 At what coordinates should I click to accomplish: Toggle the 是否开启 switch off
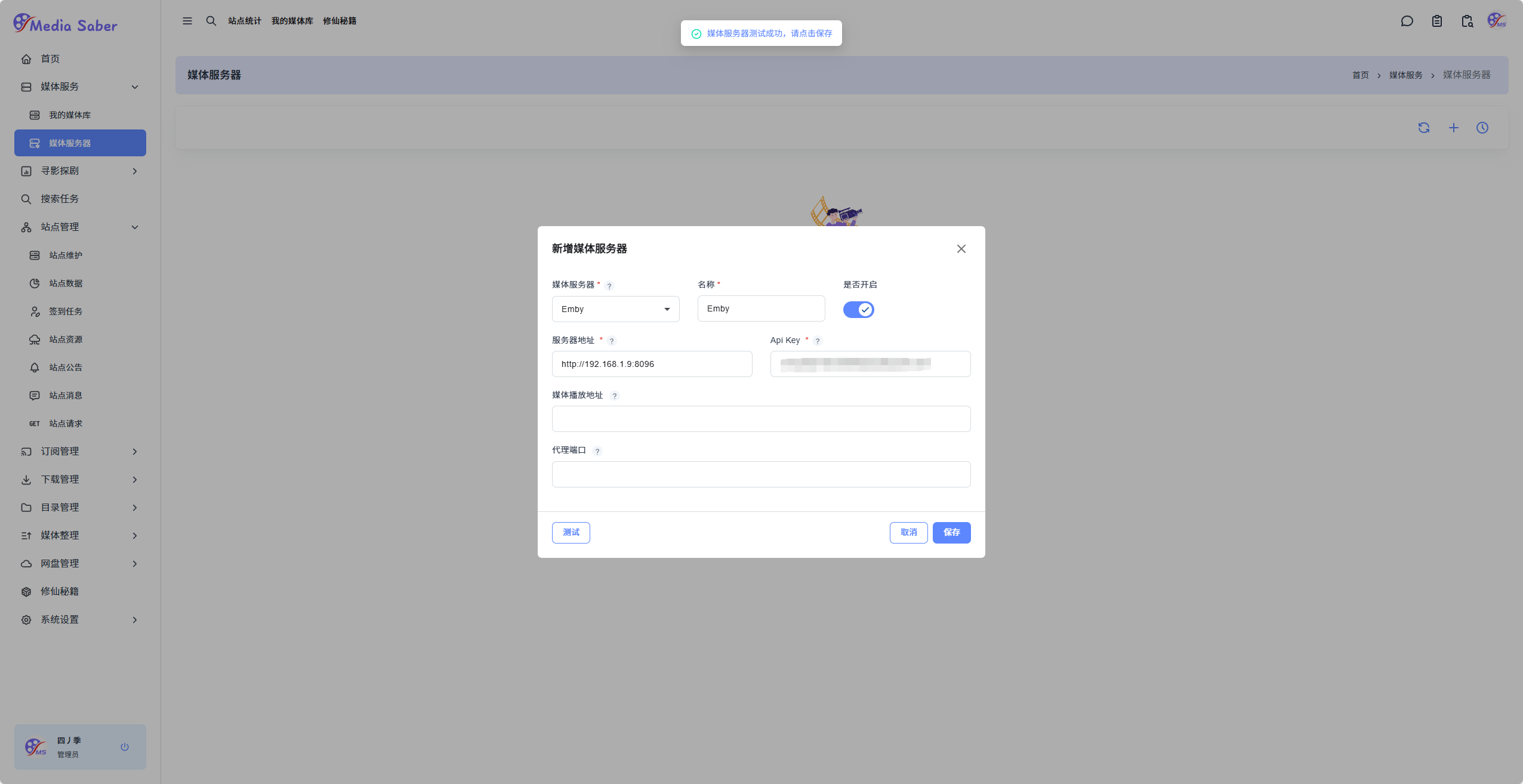pos(858,310)
